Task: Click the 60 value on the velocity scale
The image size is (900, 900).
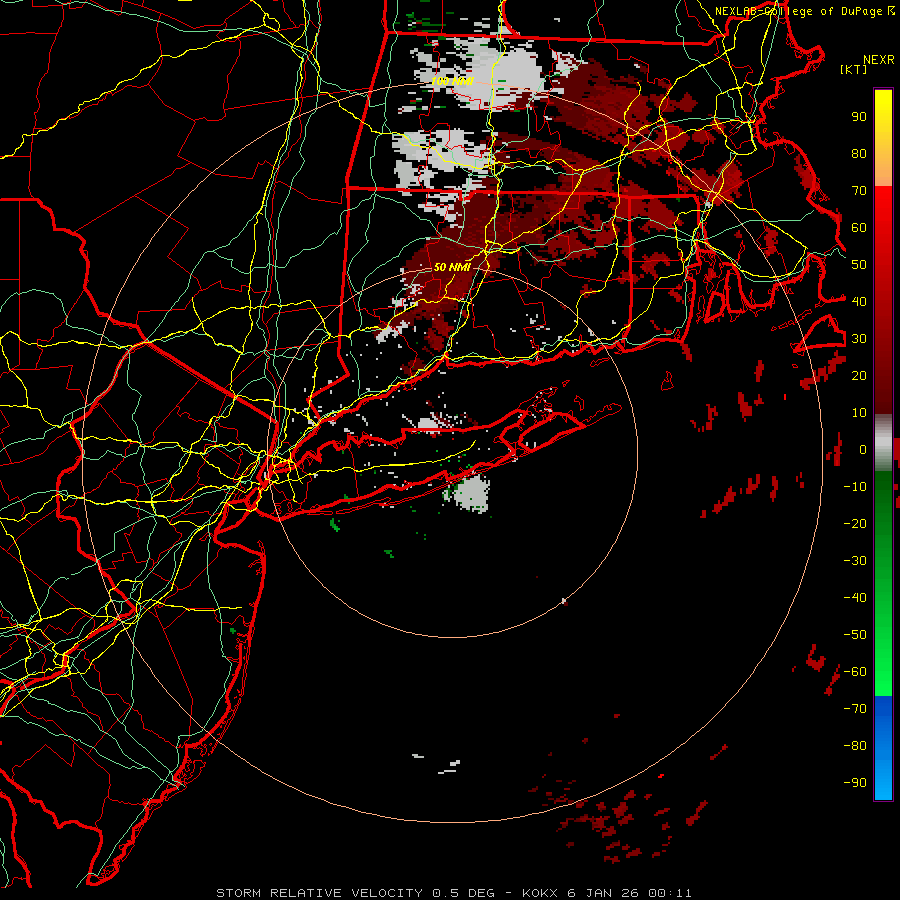Action: point(859,228)
